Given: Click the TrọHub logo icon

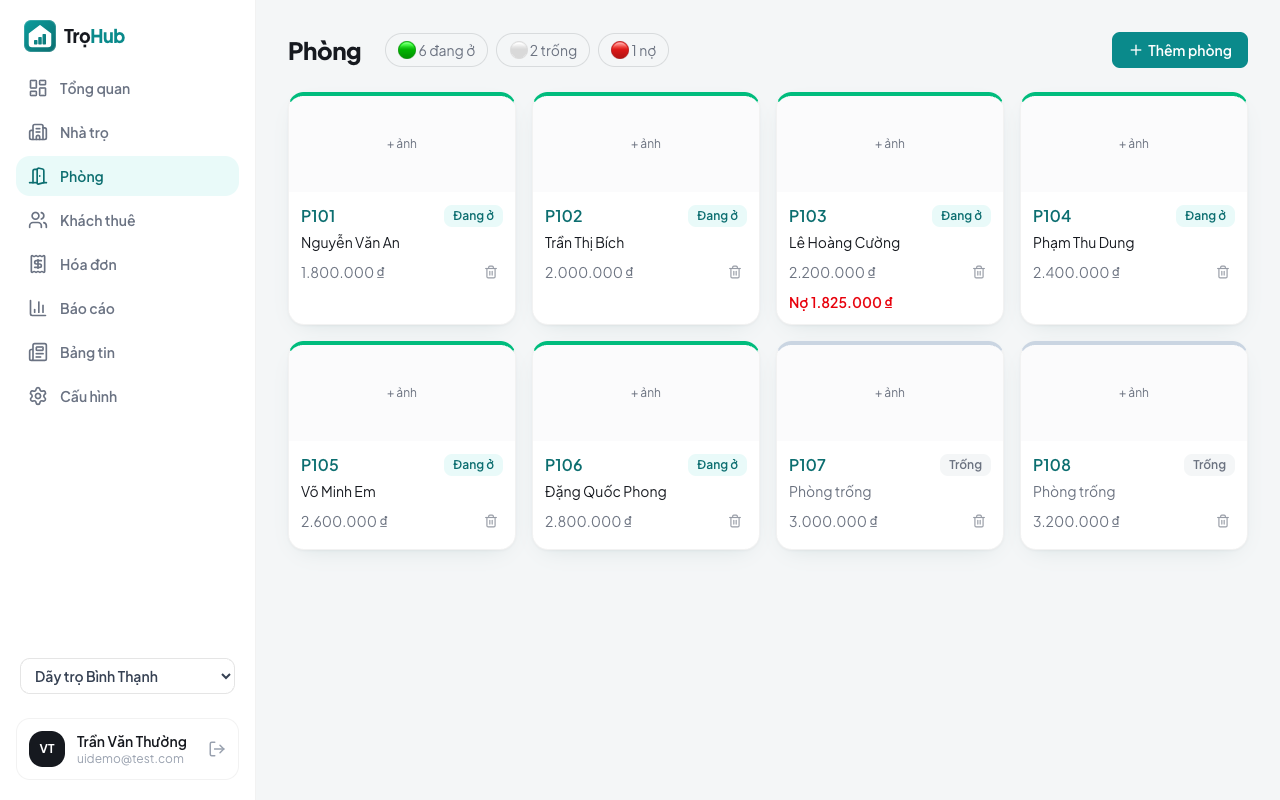Looking at the screenshot, I should pos(40,36).
